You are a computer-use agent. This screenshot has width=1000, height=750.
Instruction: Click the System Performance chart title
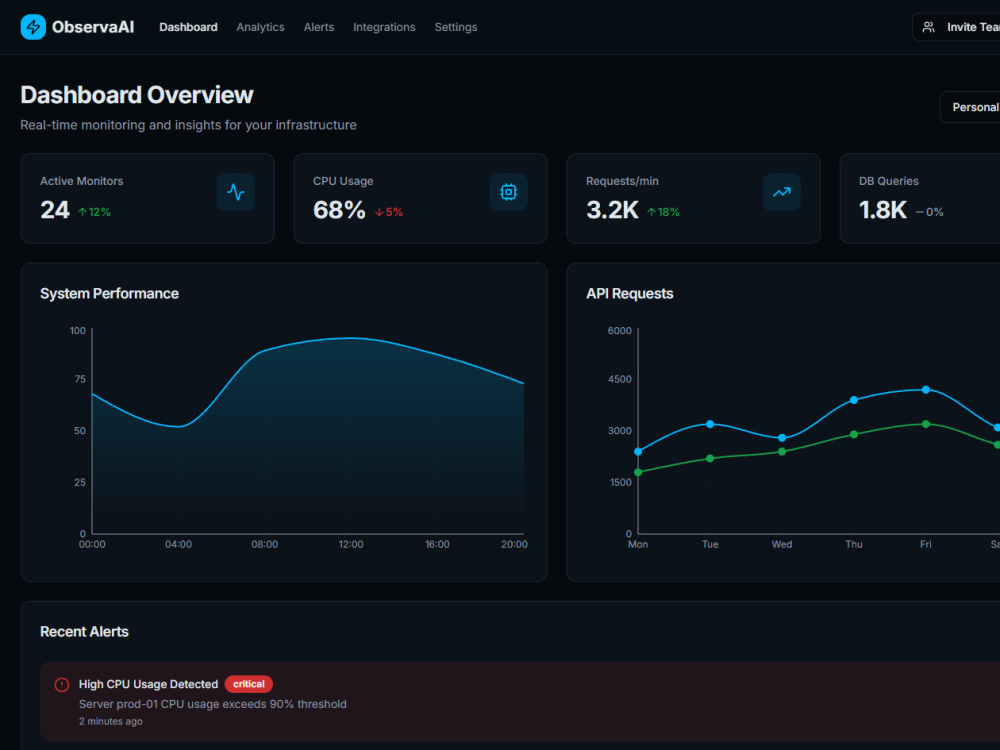point(110,293)
